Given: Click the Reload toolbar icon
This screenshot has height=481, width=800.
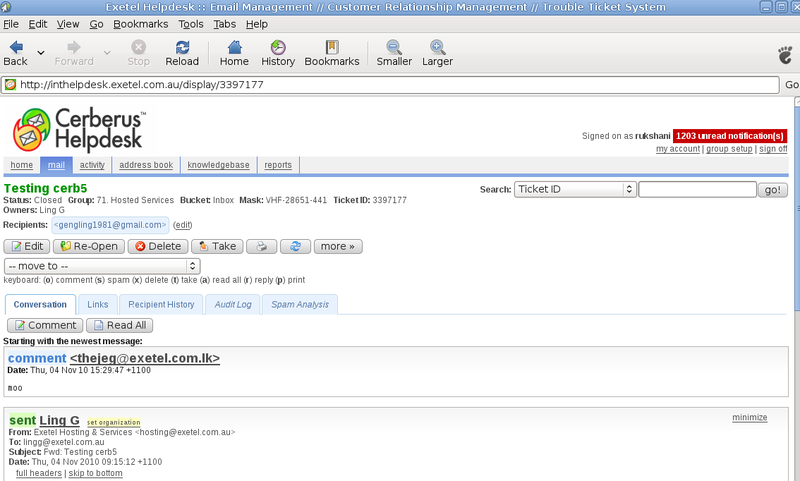Looking at the screenshot, I should point(182,53).
